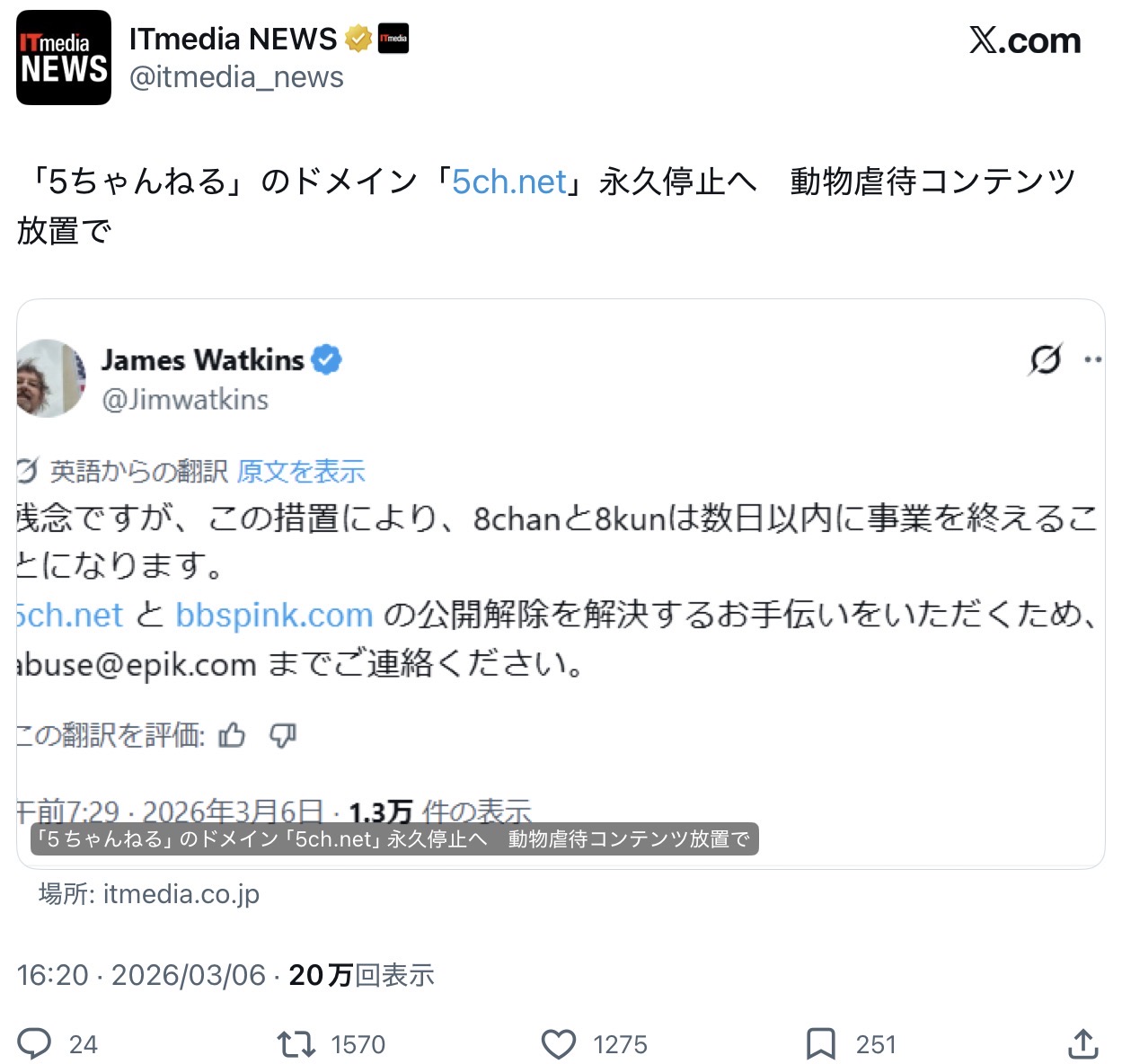1122x1064 pixels.
Task: Repost this post using the retweet icon
Action: tap(296, 1043)
